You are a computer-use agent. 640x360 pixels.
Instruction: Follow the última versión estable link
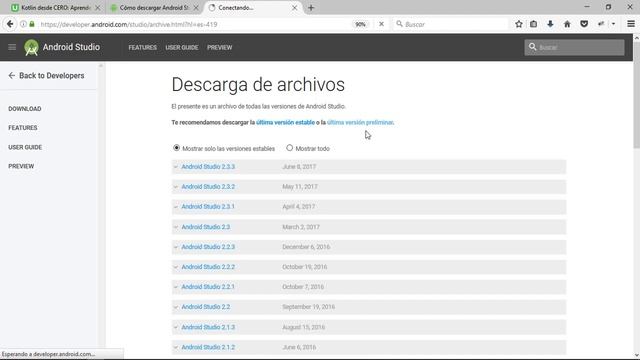pos(285,122)
